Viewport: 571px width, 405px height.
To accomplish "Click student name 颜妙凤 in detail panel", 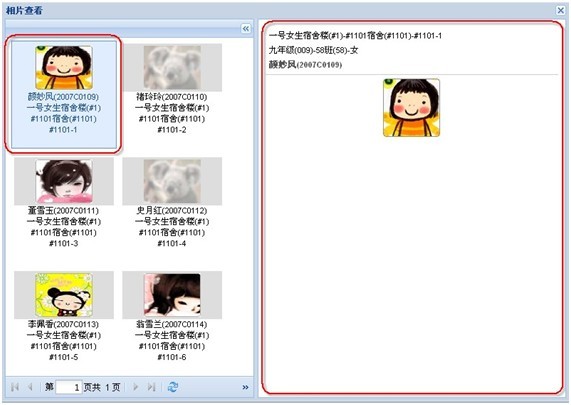I will [x=283, y=64].
